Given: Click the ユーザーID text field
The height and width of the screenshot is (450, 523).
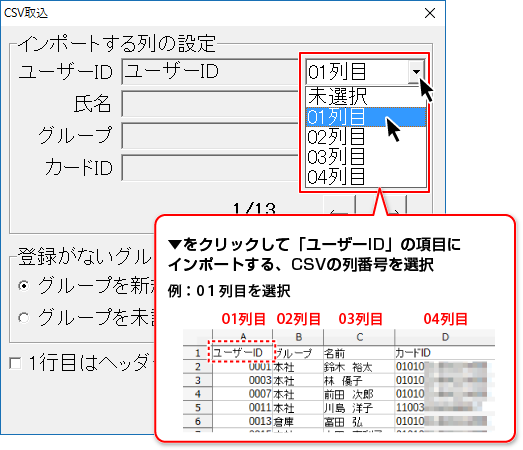Looking at the screenshot, I should pyautogui.click(x=210, y=72).
